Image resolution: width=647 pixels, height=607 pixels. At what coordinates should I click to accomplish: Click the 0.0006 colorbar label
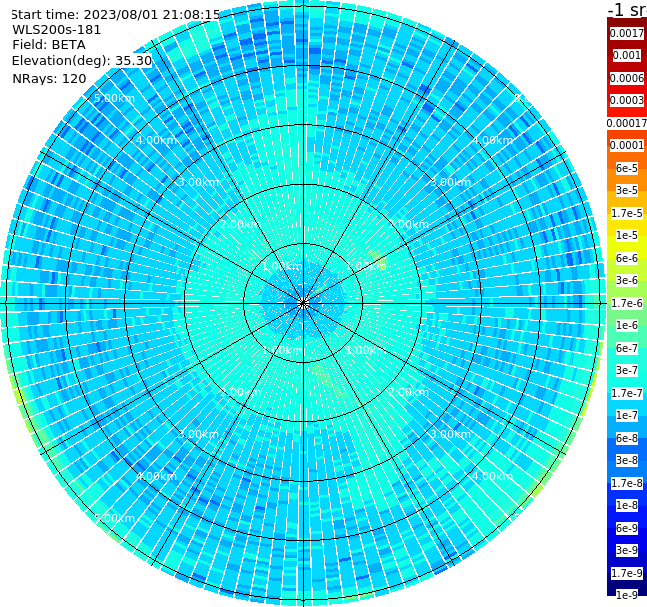coord(627,78)
